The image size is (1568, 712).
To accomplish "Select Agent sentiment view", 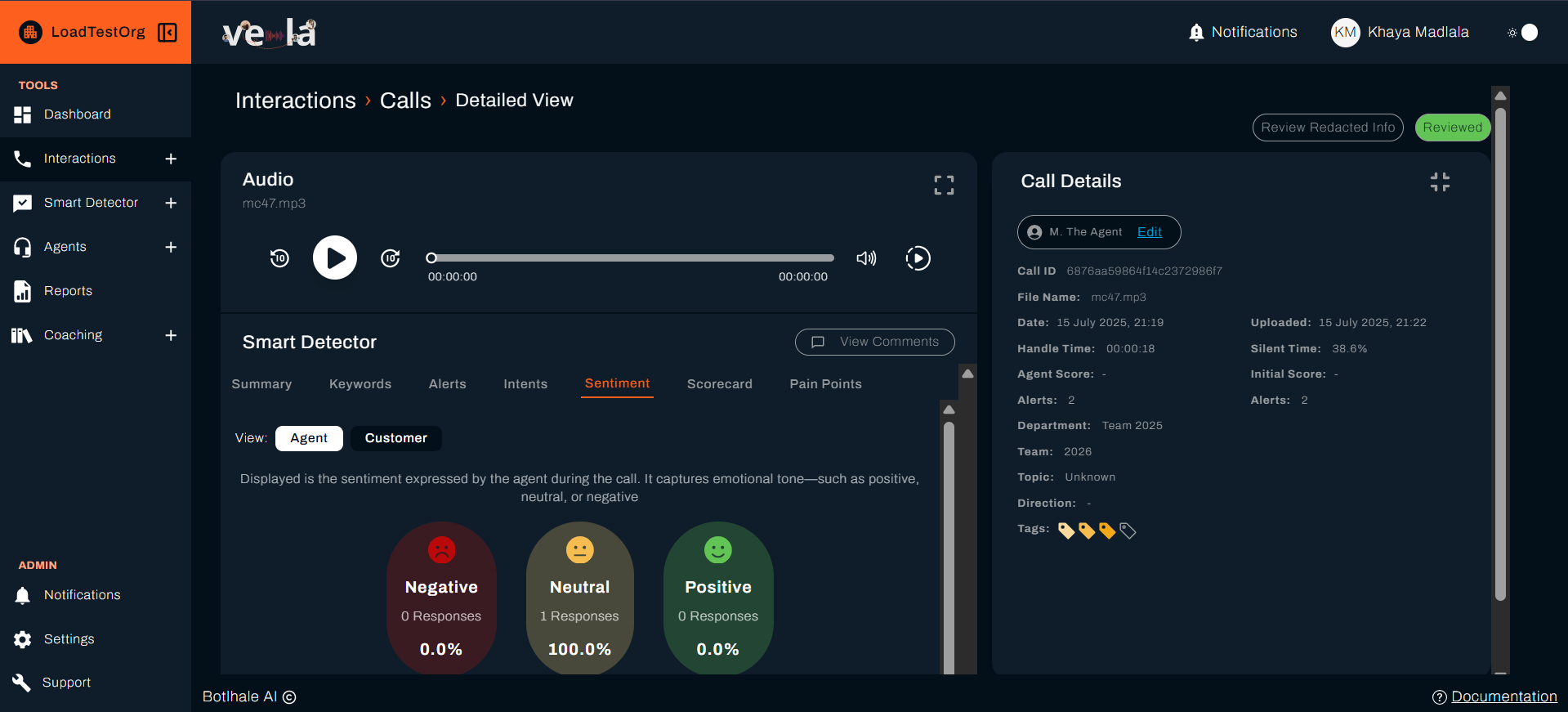I will tap(308, 438).
